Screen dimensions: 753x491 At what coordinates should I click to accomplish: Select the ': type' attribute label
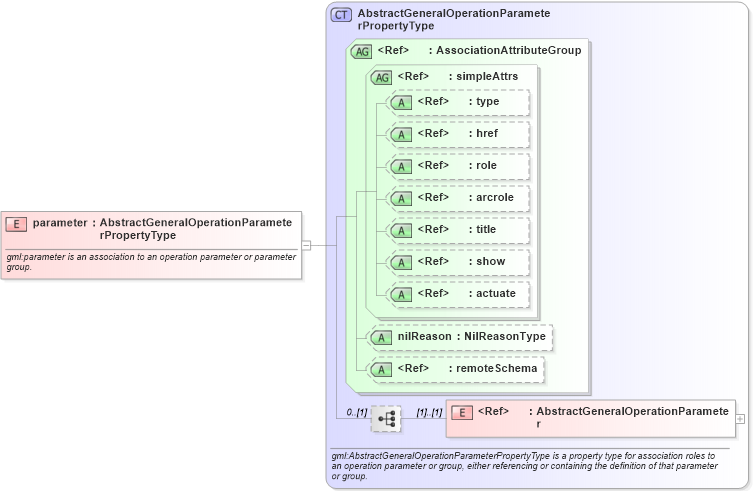[x=484, y=101]
